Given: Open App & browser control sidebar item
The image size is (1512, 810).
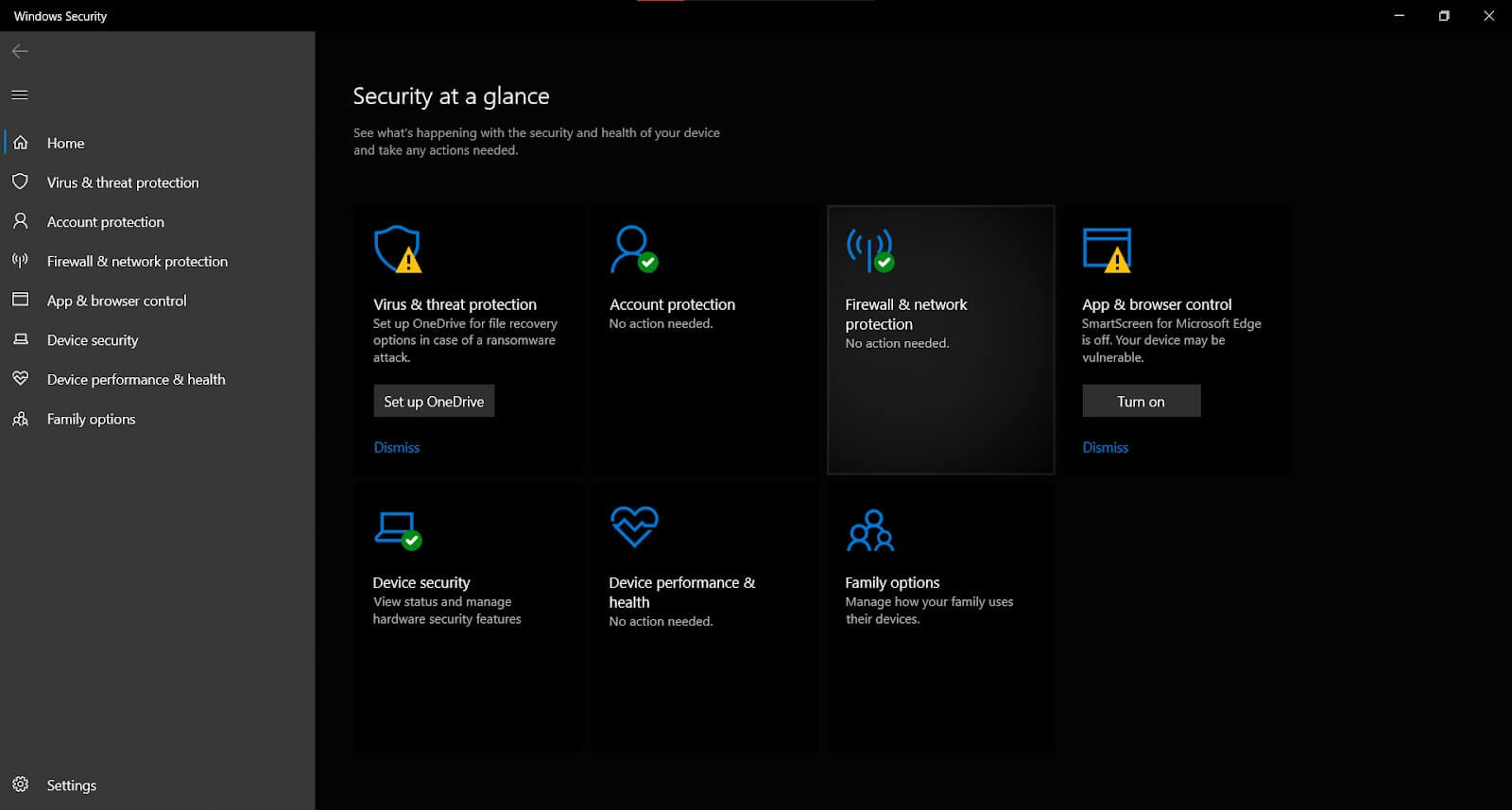Looking at the screenshot, I should click(x=158, y=301).
